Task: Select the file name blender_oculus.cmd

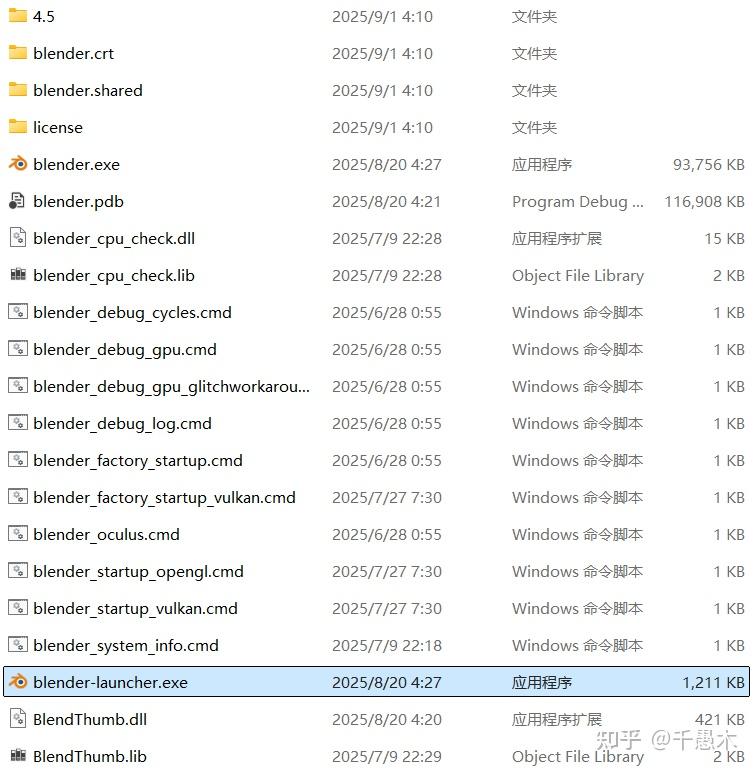Action: pos(106,534)
